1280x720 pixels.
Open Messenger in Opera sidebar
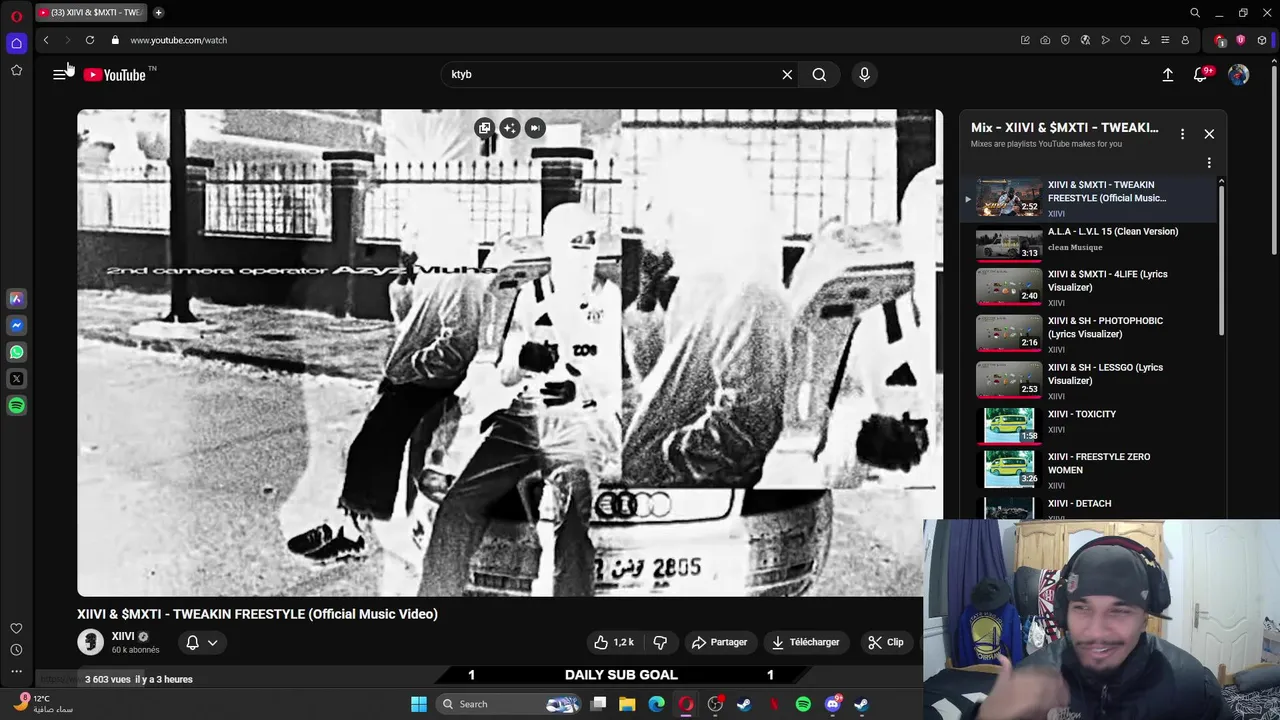(x=16, y=325)
